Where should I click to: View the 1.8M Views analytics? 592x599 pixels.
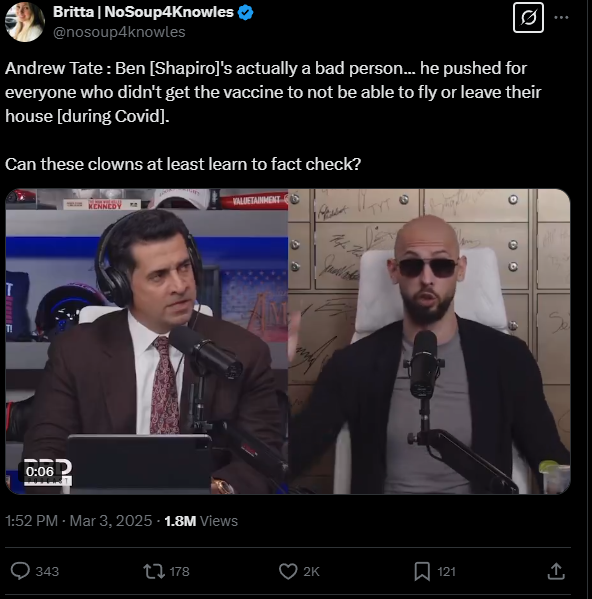pyautogui.click(x=201, y=521)
